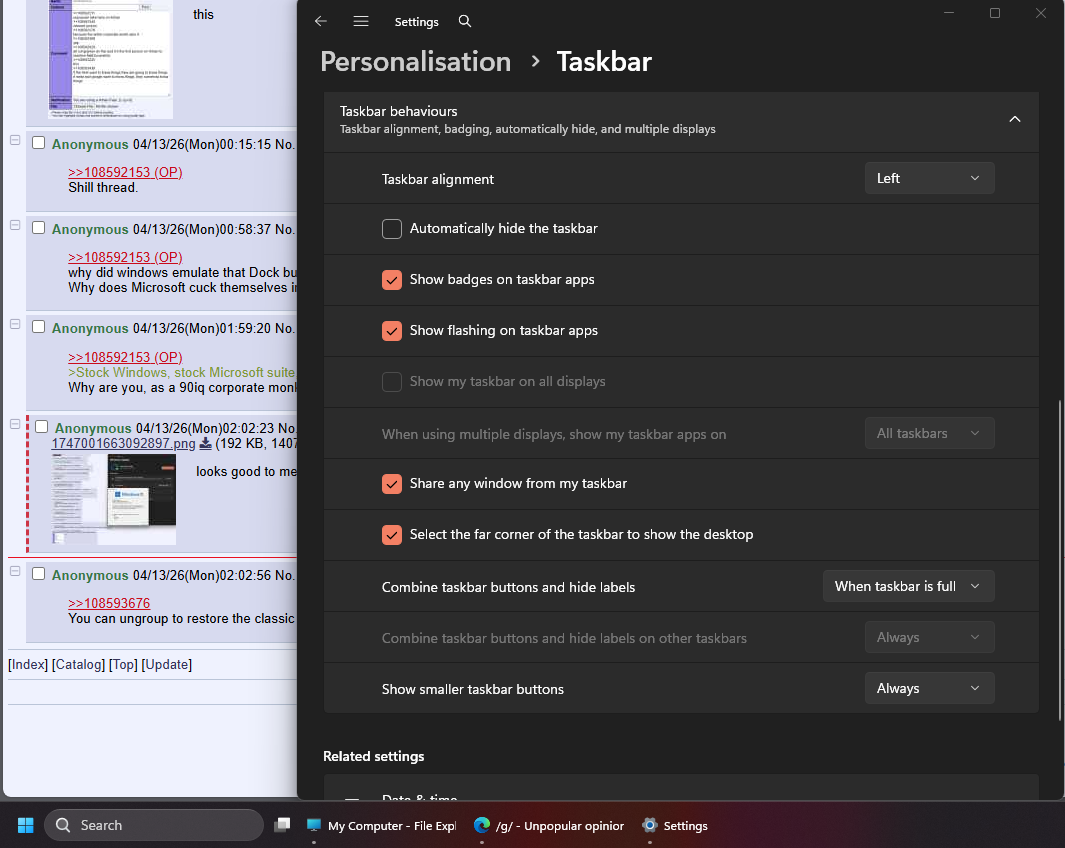Uncheck Show flashing on taskbar apps

tap(392, 331)
